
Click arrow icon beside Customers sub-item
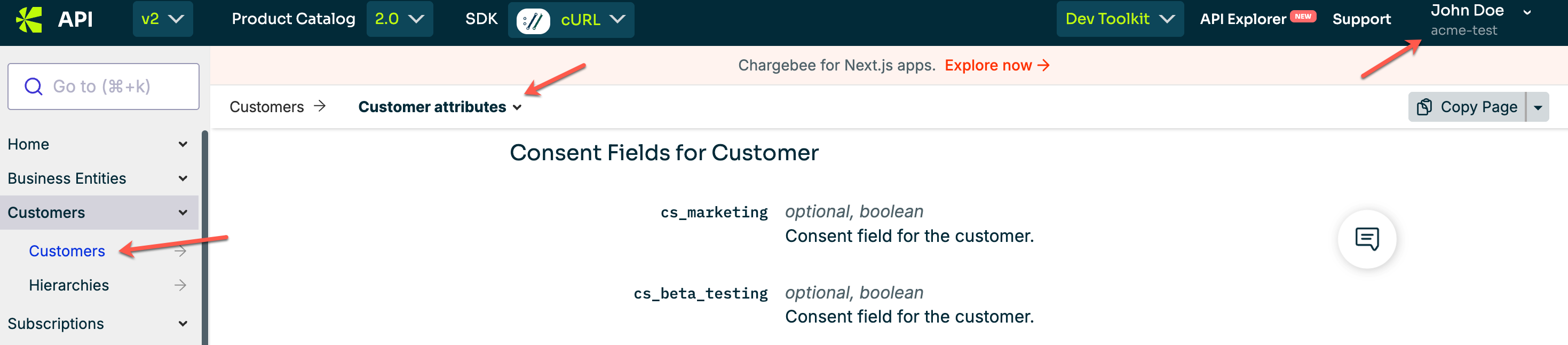tap(180, 251)
